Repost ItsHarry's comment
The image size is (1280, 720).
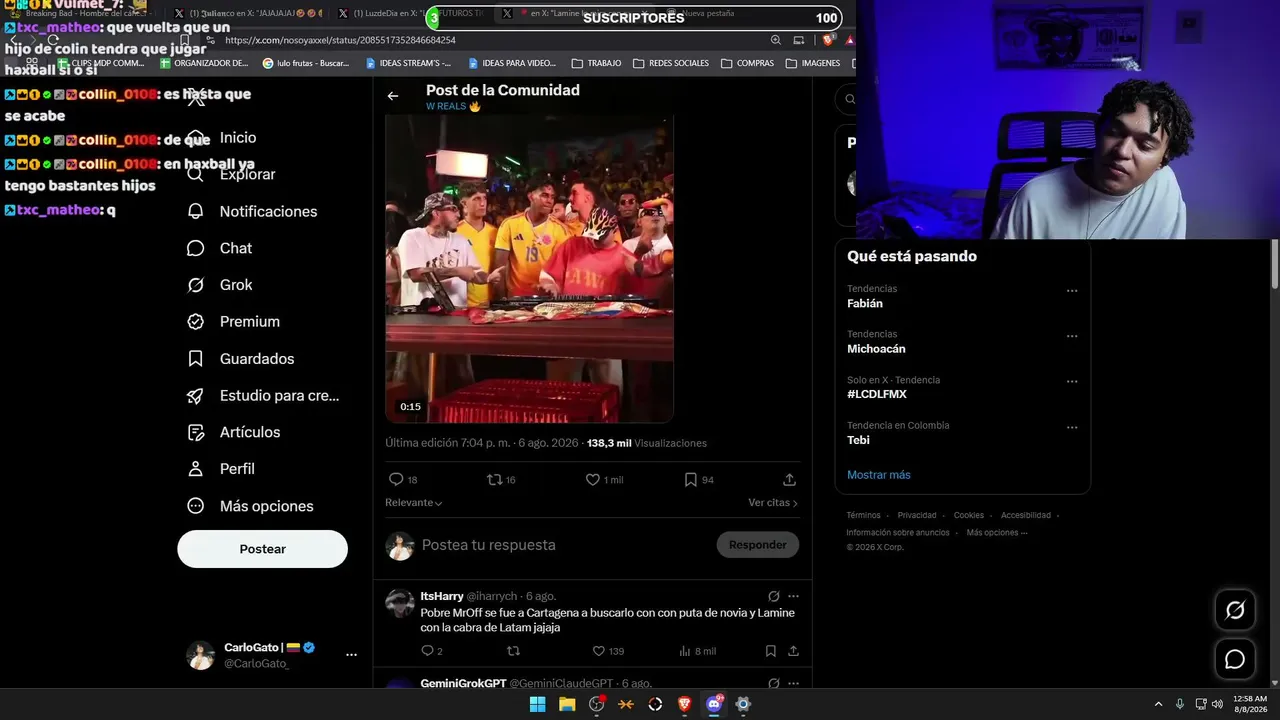pos(513,651)
